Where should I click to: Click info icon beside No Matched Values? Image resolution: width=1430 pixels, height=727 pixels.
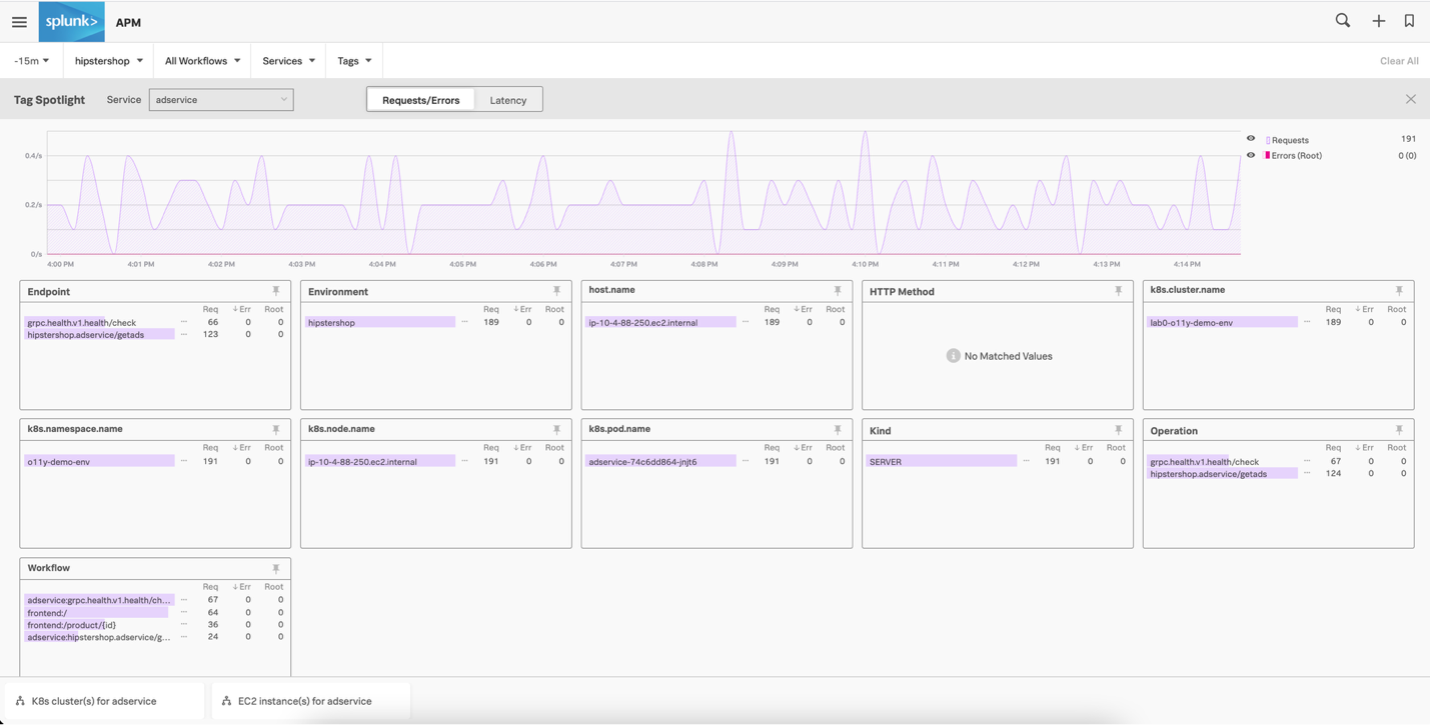click(x=953, y=356)
